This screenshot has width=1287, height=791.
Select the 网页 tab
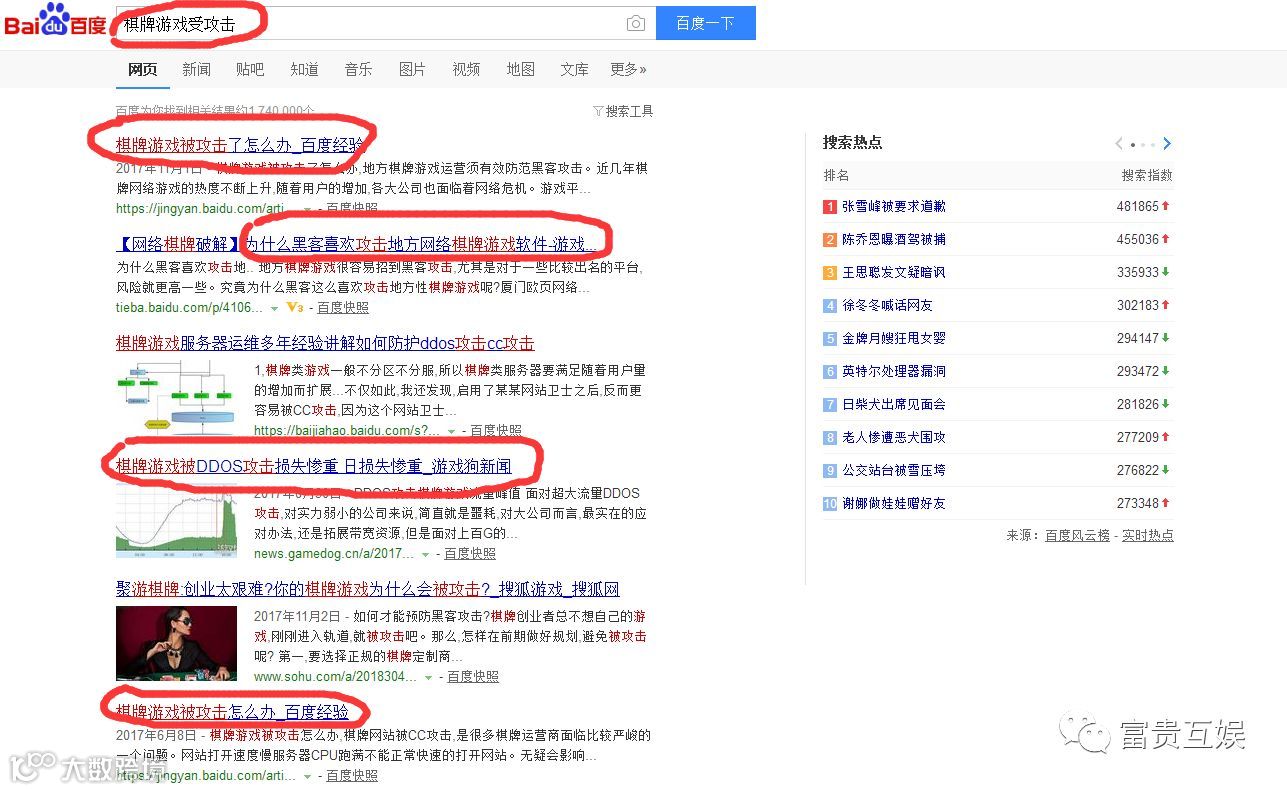[x=143, y=69]
